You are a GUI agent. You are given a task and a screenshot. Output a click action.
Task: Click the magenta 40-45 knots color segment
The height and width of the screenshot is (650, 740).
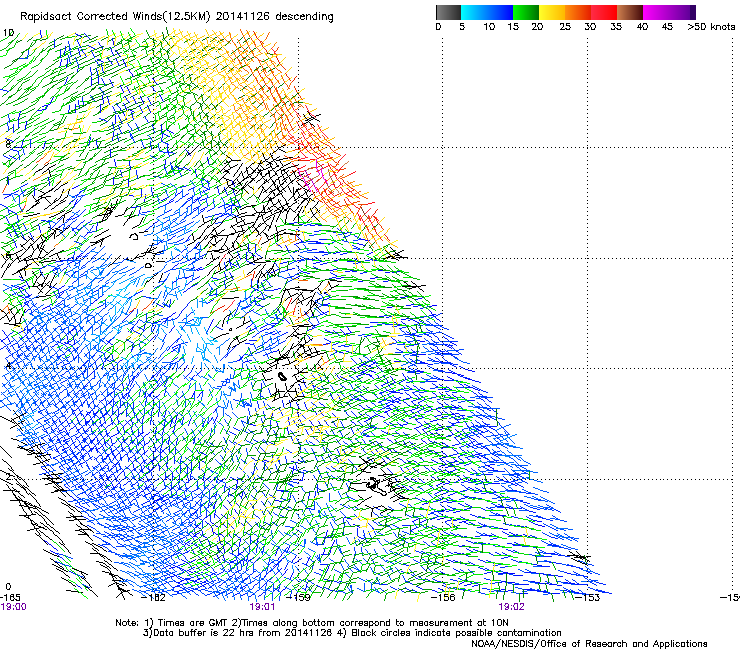pos(656,12)
